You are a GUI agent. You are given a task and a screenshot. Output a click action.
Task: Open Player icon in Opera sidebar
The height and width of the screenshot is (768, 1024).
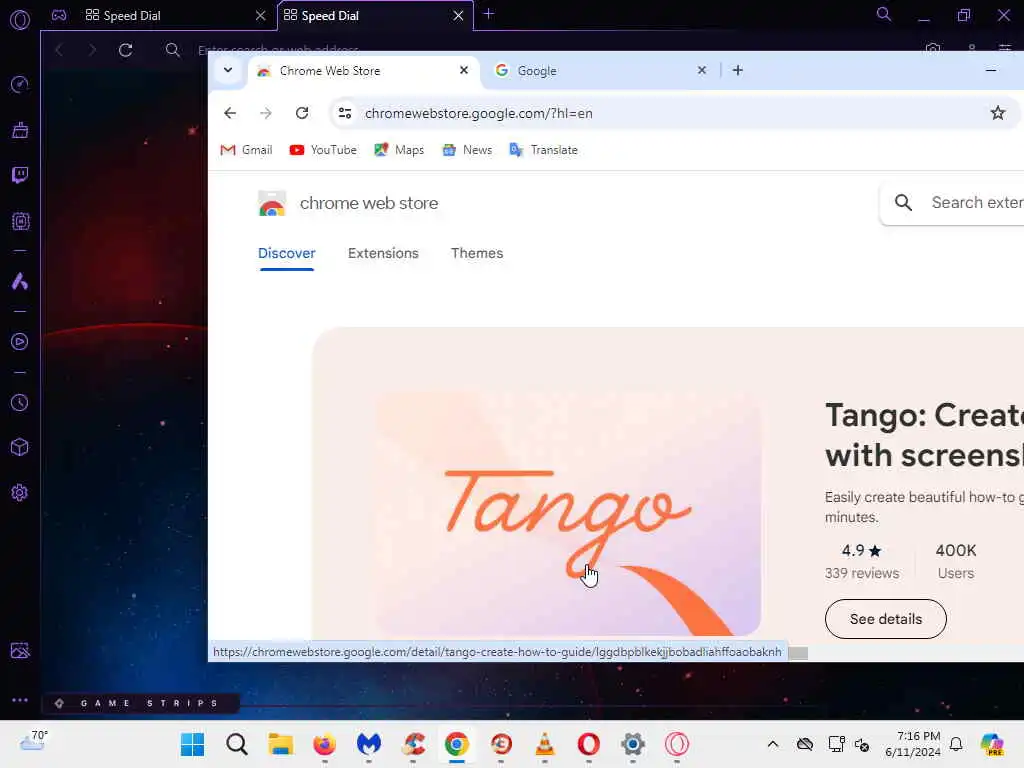pos(20,342)
